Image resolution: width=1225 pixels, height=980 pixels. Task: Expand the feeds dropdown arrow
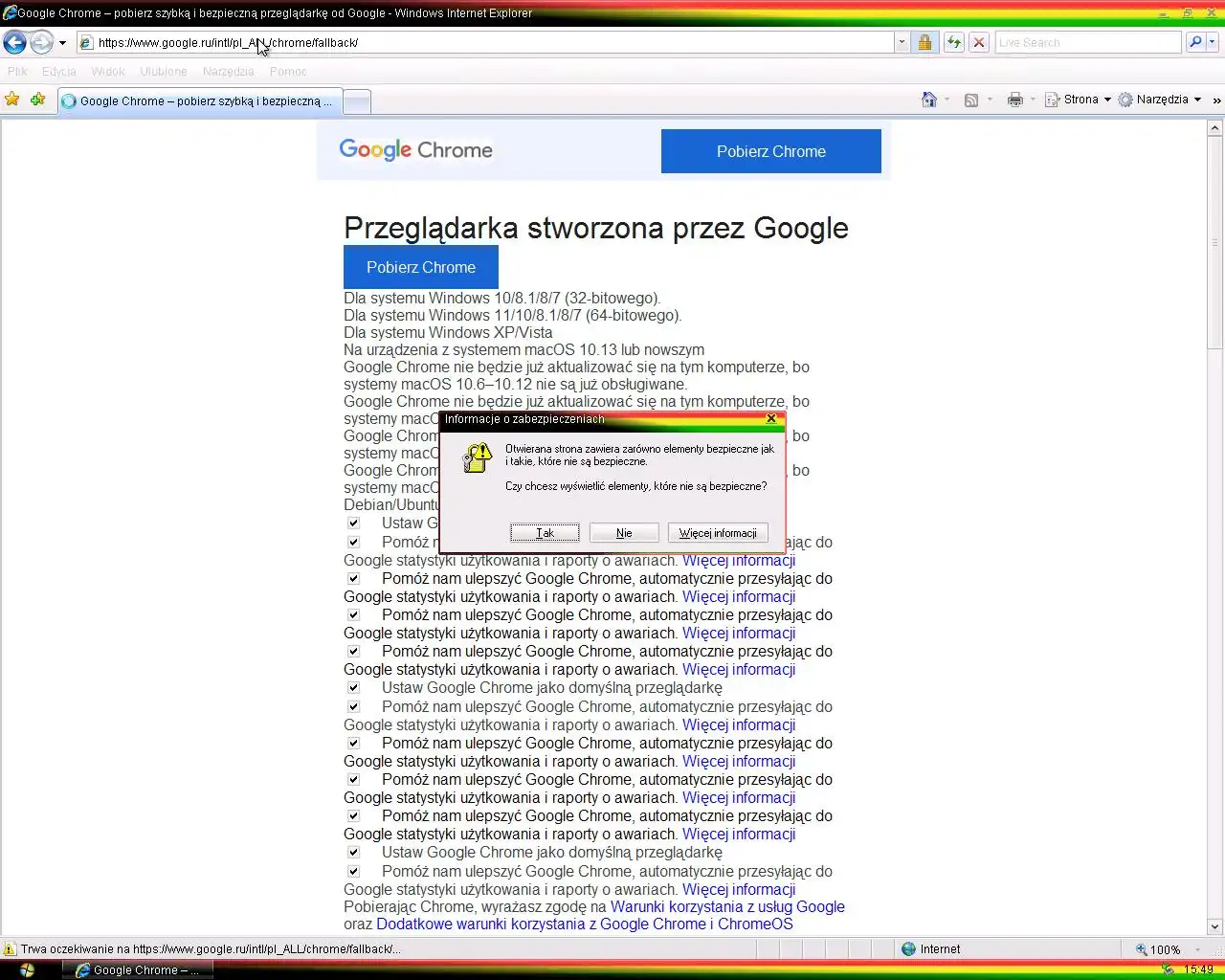pos(990,100)
